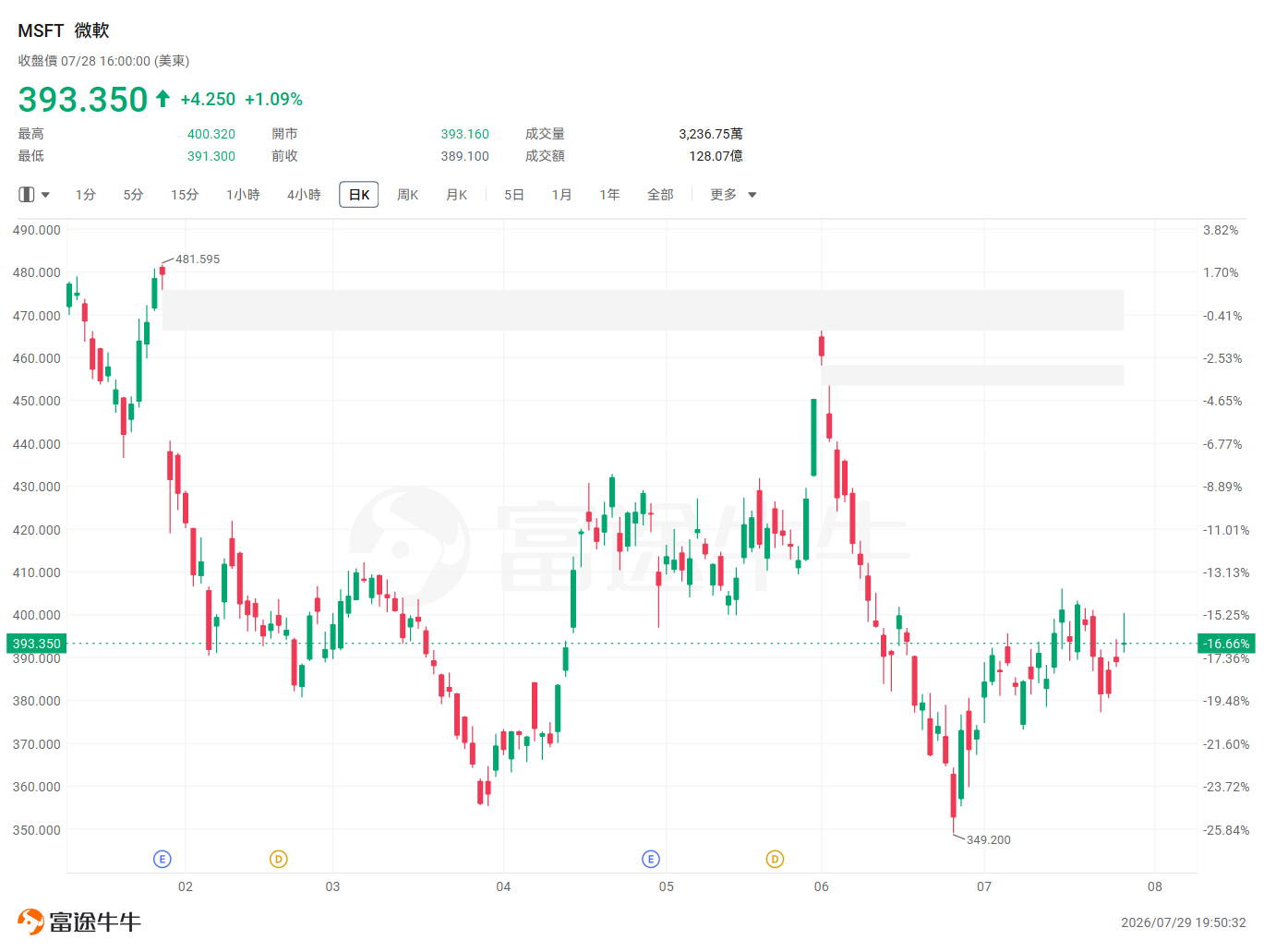This screenshot has width=1264, height=952.
Task: Switch to the 周K weekly chart
Action: pos(408,195)
